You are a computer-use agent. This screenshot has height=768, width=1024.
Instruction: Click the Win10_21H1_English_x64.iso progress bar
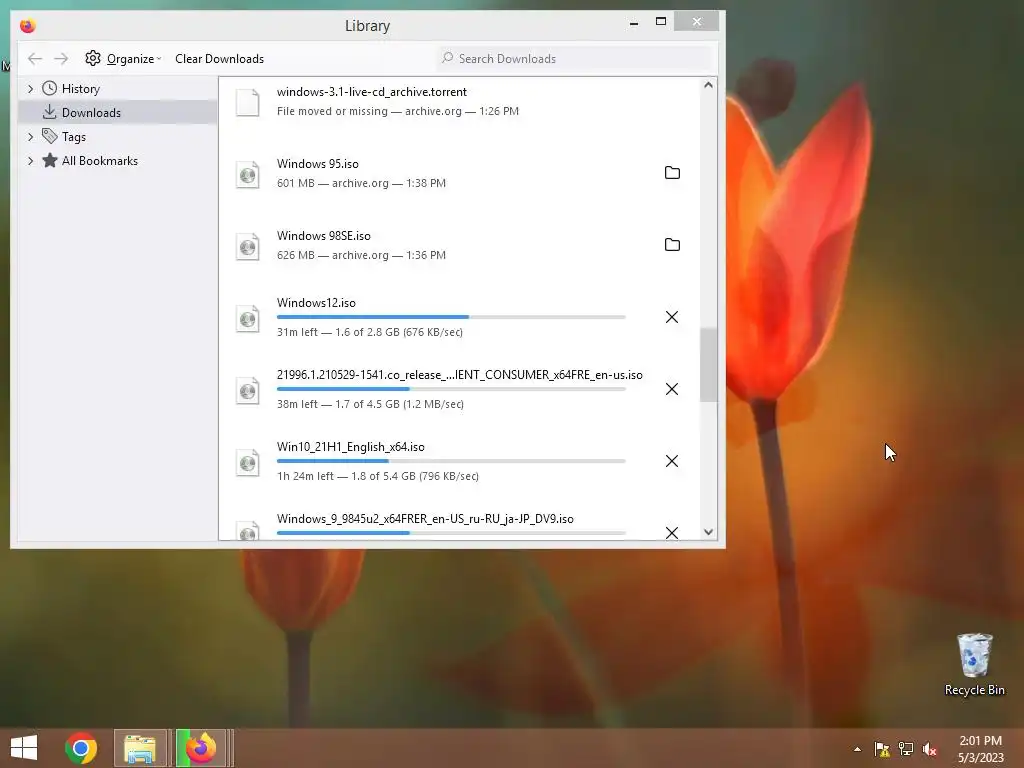pyautogui.click(x=451, y=460)
